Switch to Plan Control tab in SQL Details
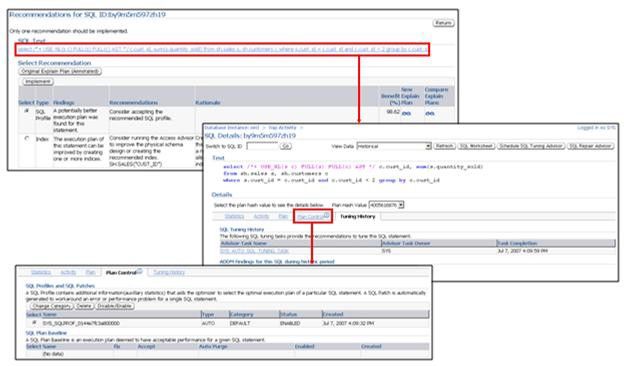 [x=311, y=217]
